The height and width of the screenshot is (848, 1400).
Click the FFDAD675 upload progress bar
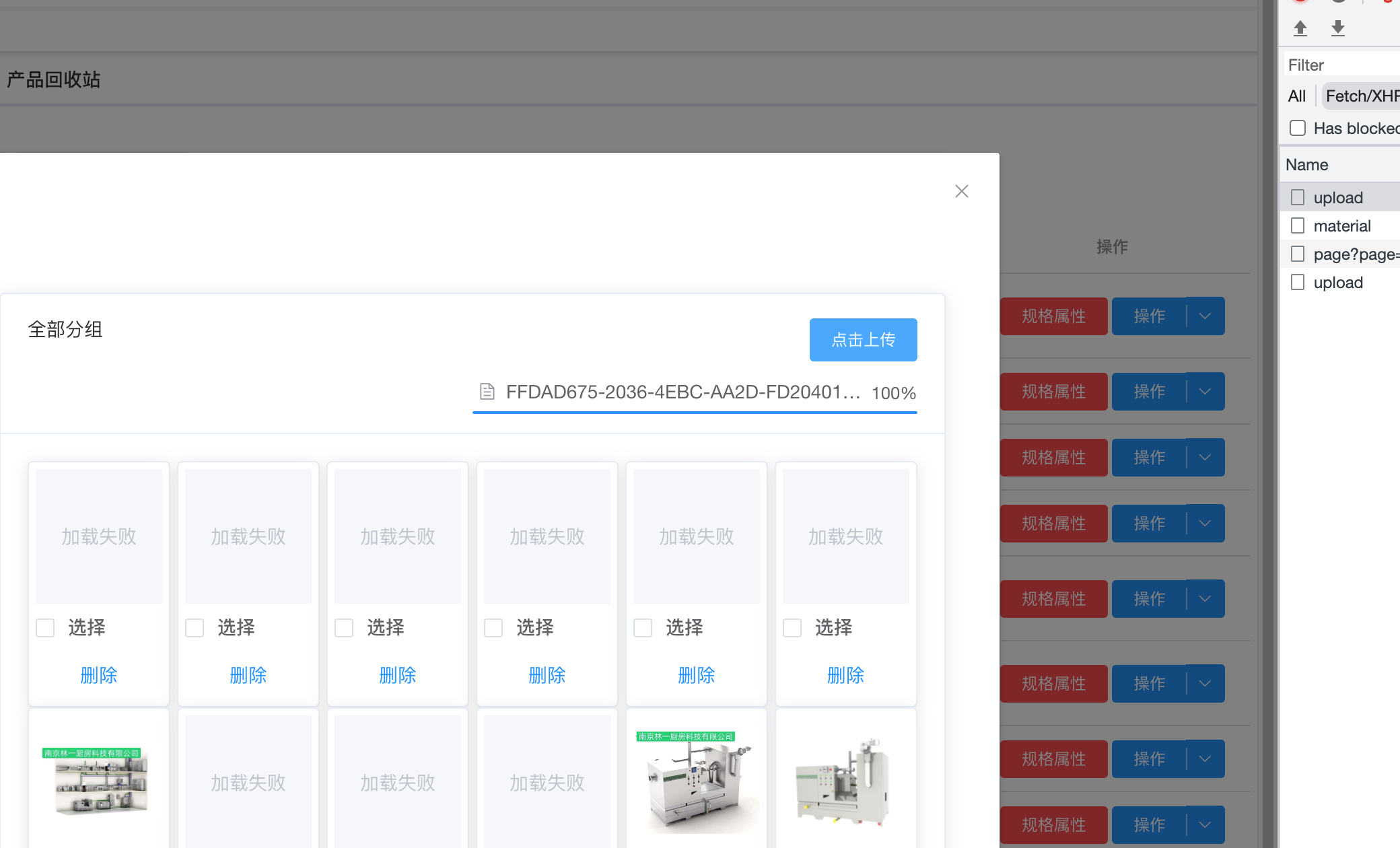695,412
